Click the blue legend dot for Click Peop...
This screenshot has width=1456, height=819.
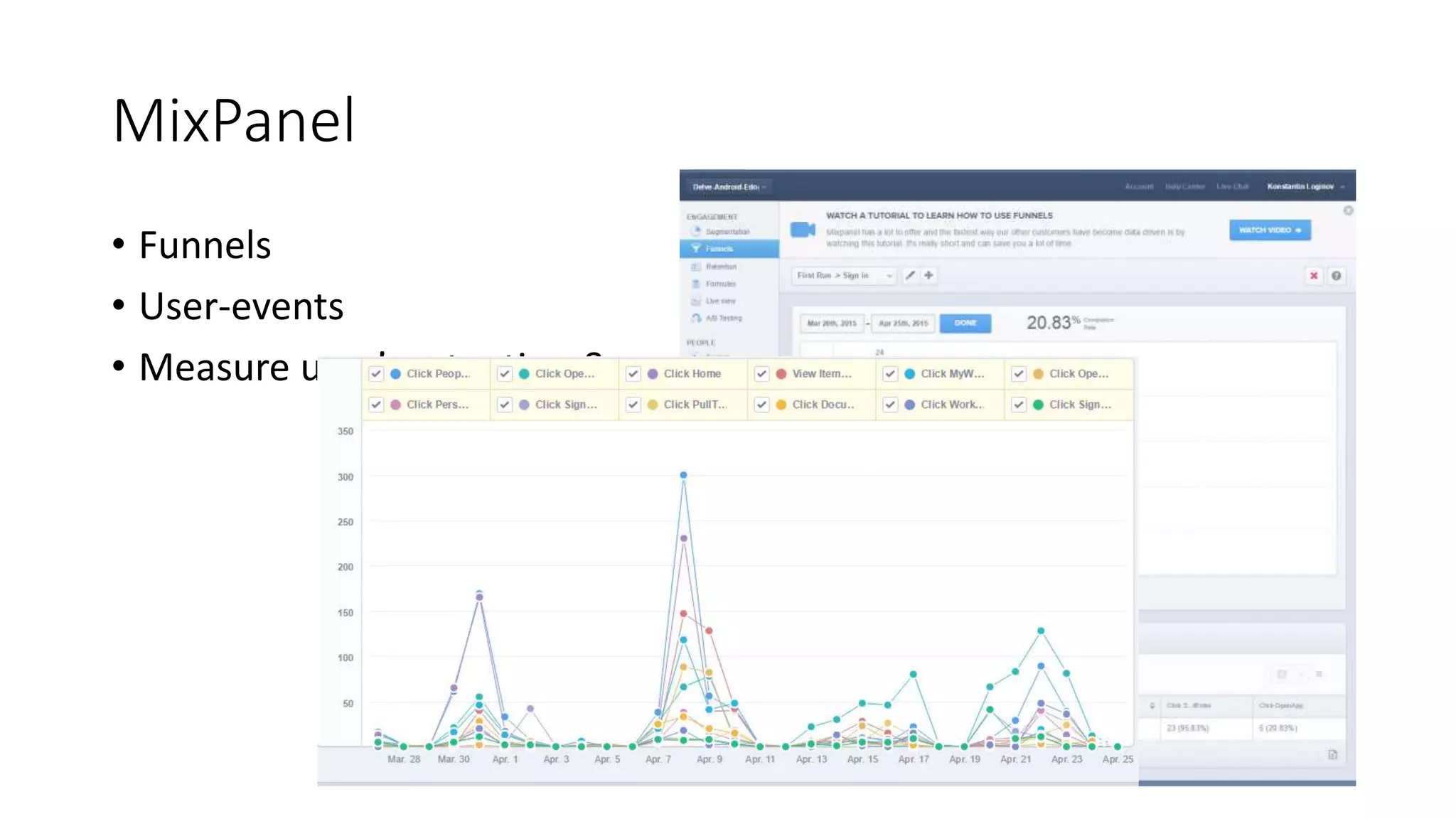pos(396,374)
